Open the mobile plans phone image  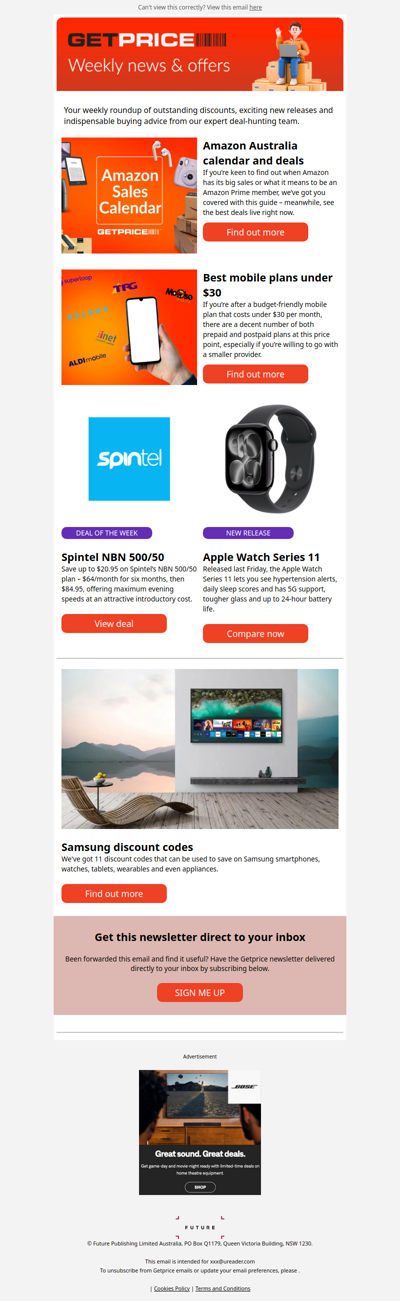[129, 327]
